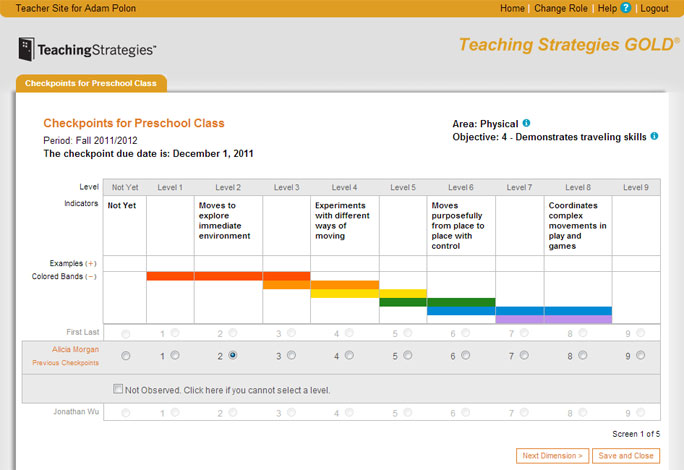Collapse Colored Bands with the minus toggle
The width and height of the screenshot is (684, 470).
(x=91, y=277)
